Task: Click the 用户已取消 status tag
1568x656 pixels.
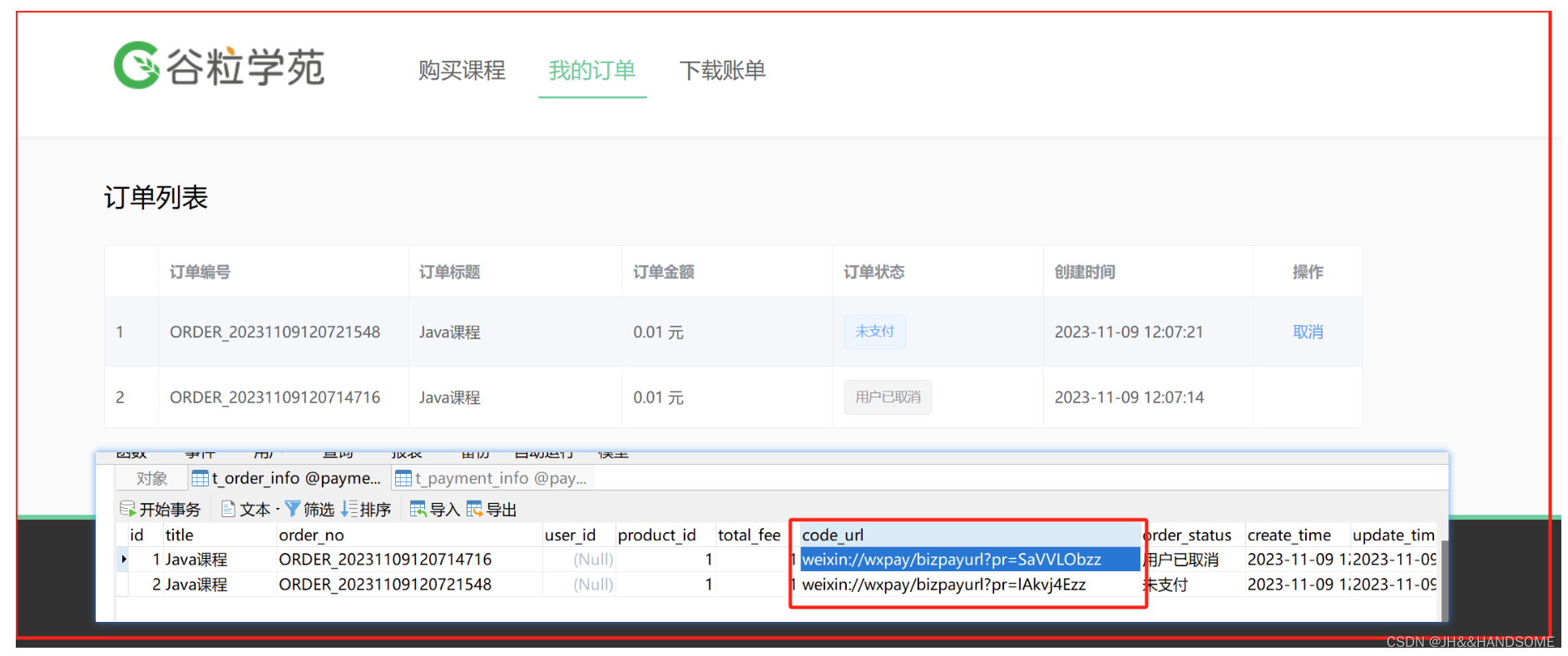Action: (888, 397)
